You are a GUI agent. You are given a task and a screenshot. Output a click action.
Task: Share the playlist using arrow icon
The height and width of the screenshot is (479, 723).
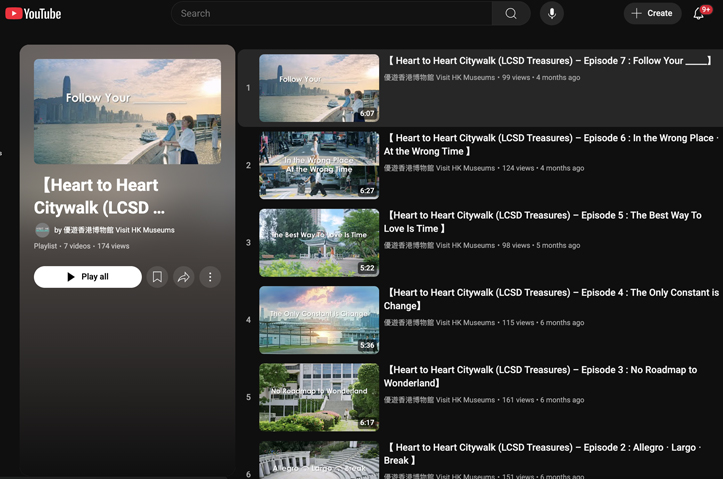coord(184,277)
